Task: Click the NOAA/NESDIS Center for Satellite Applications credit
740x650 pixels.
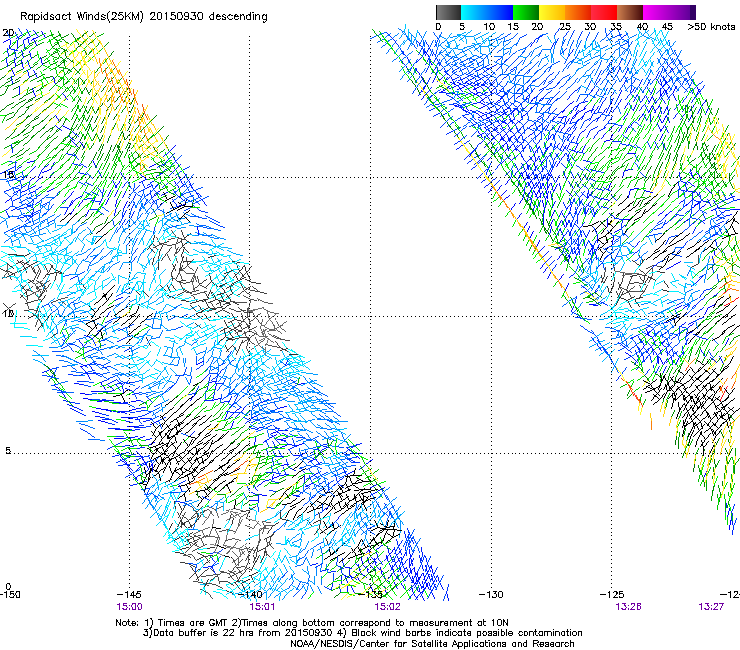Action: [x=432, y=644]
